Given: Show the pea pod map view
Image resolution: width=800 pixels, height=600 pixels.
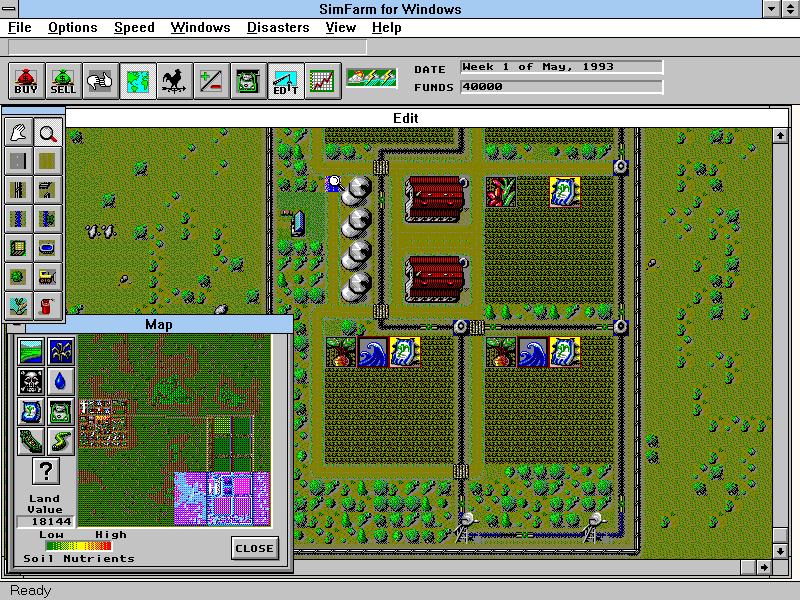Looking at the screenshot, I should (x=31, y=441).
